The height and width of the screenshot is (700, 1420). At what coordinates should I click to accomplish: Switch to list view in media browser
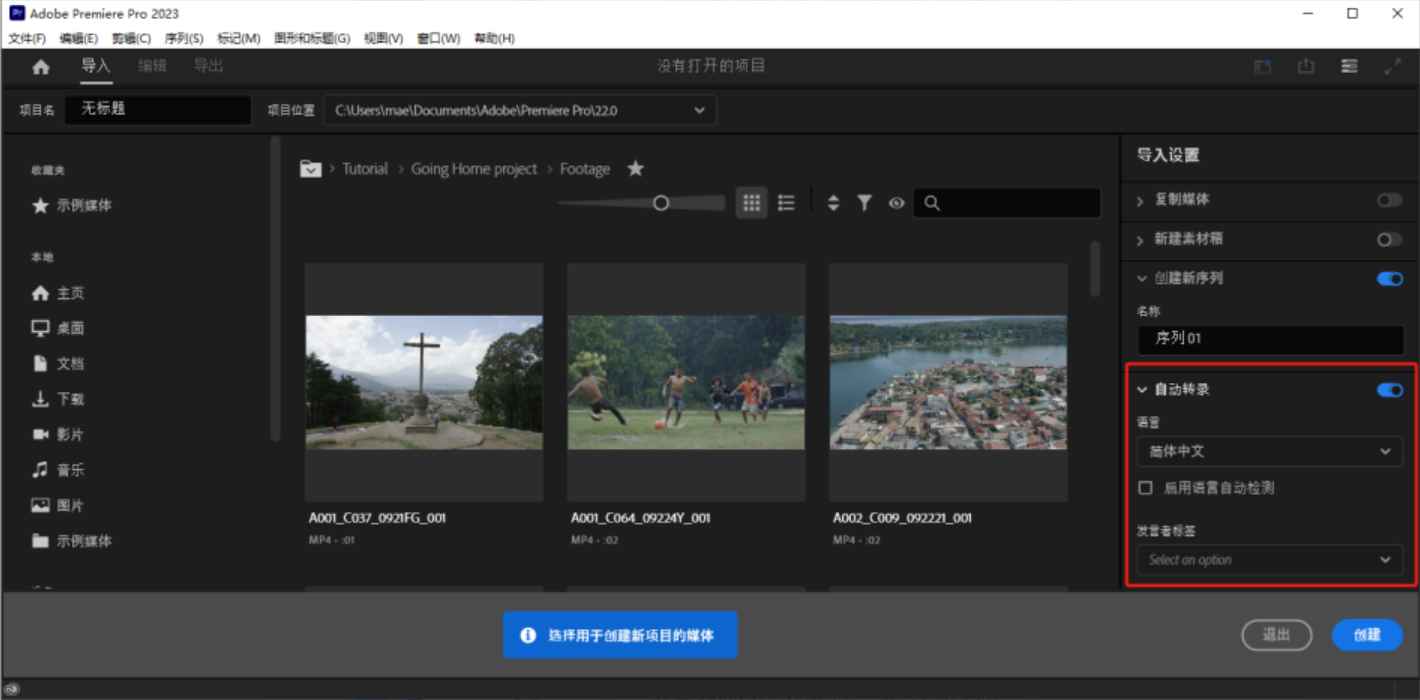[x=785, y=202]
